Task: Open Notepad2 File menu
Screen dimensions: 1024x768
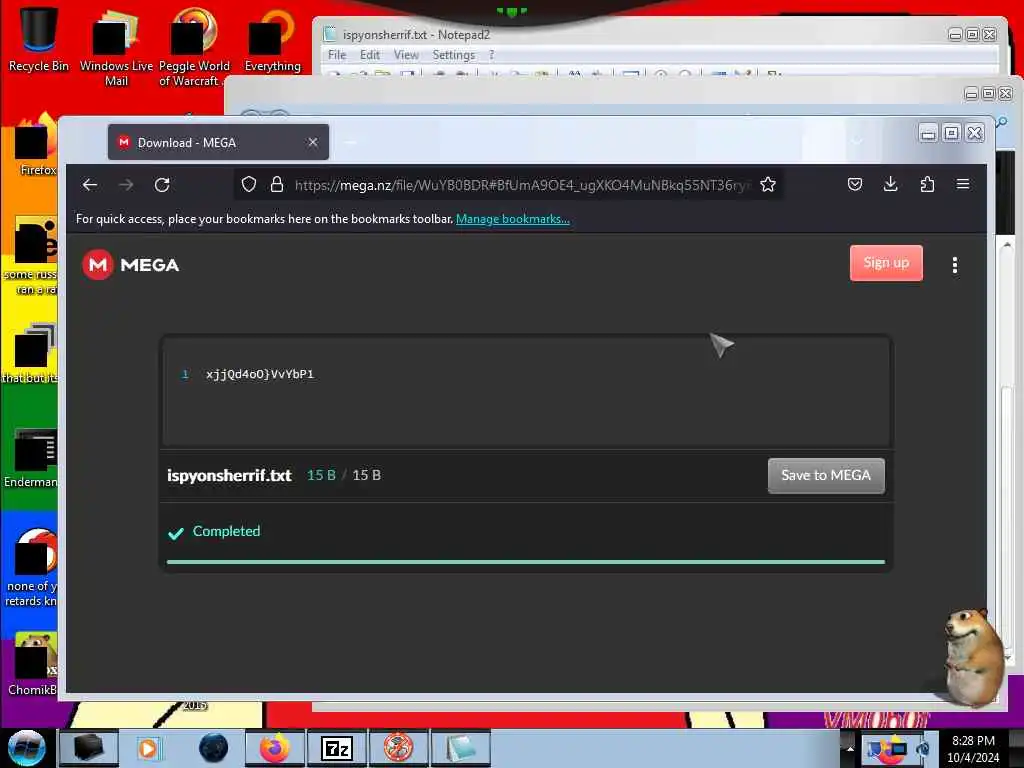Action: 337,55
